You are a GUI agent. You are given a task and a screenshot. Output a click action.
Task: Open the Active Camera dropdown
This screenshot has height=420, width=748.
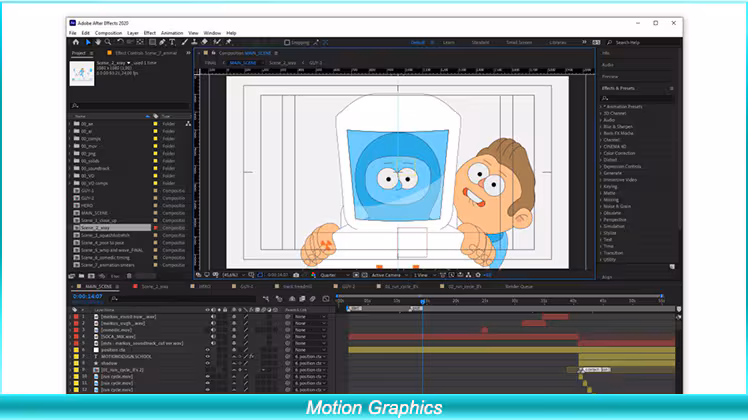tap(390, 275)
